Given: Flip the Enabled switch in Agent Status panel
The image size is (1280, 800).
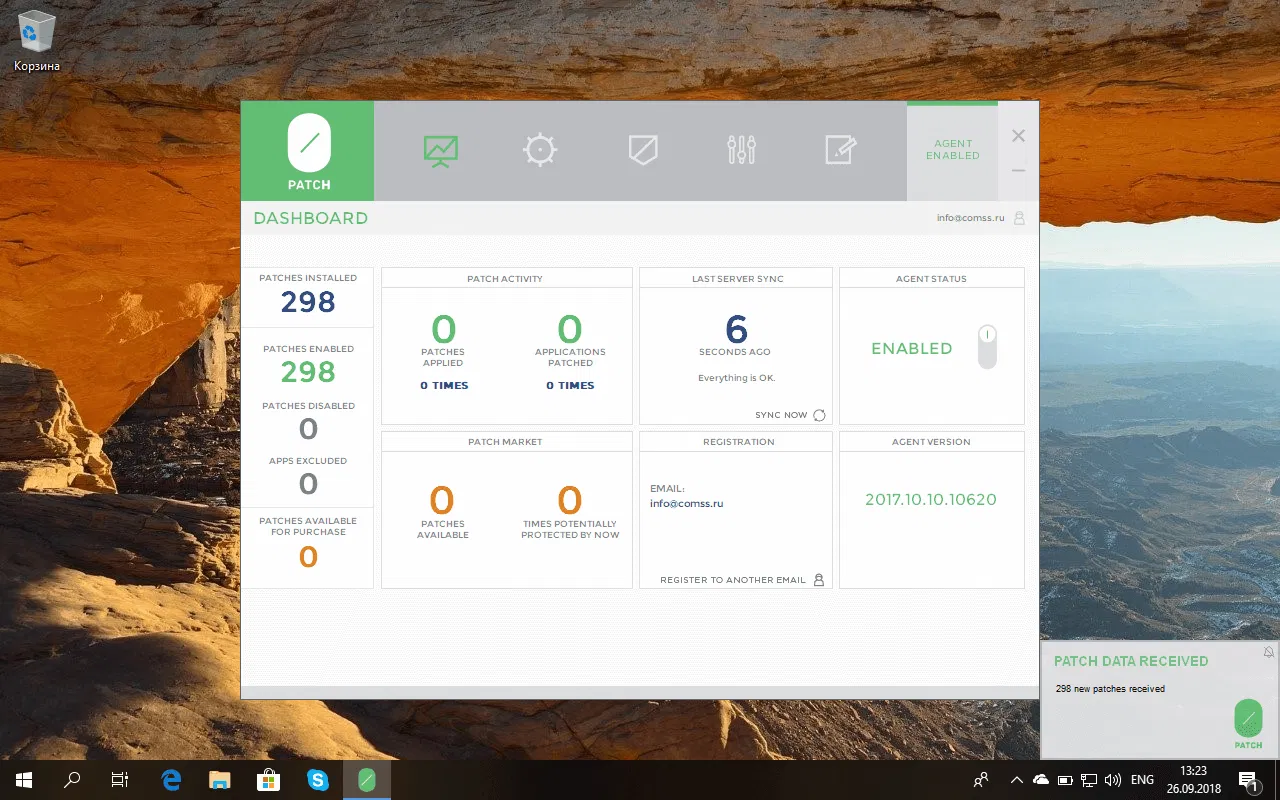Looking at the screenshot, I should click(x=987, y=347).
